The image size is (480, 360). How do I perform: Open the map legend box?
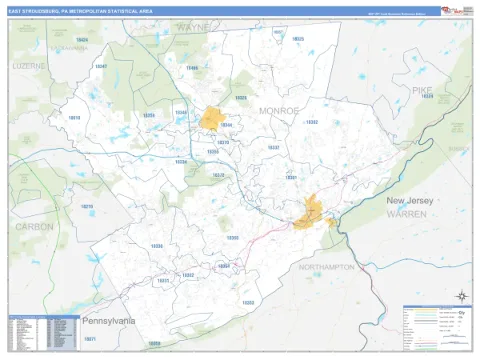pyautogui.click(x=437, y=328)
